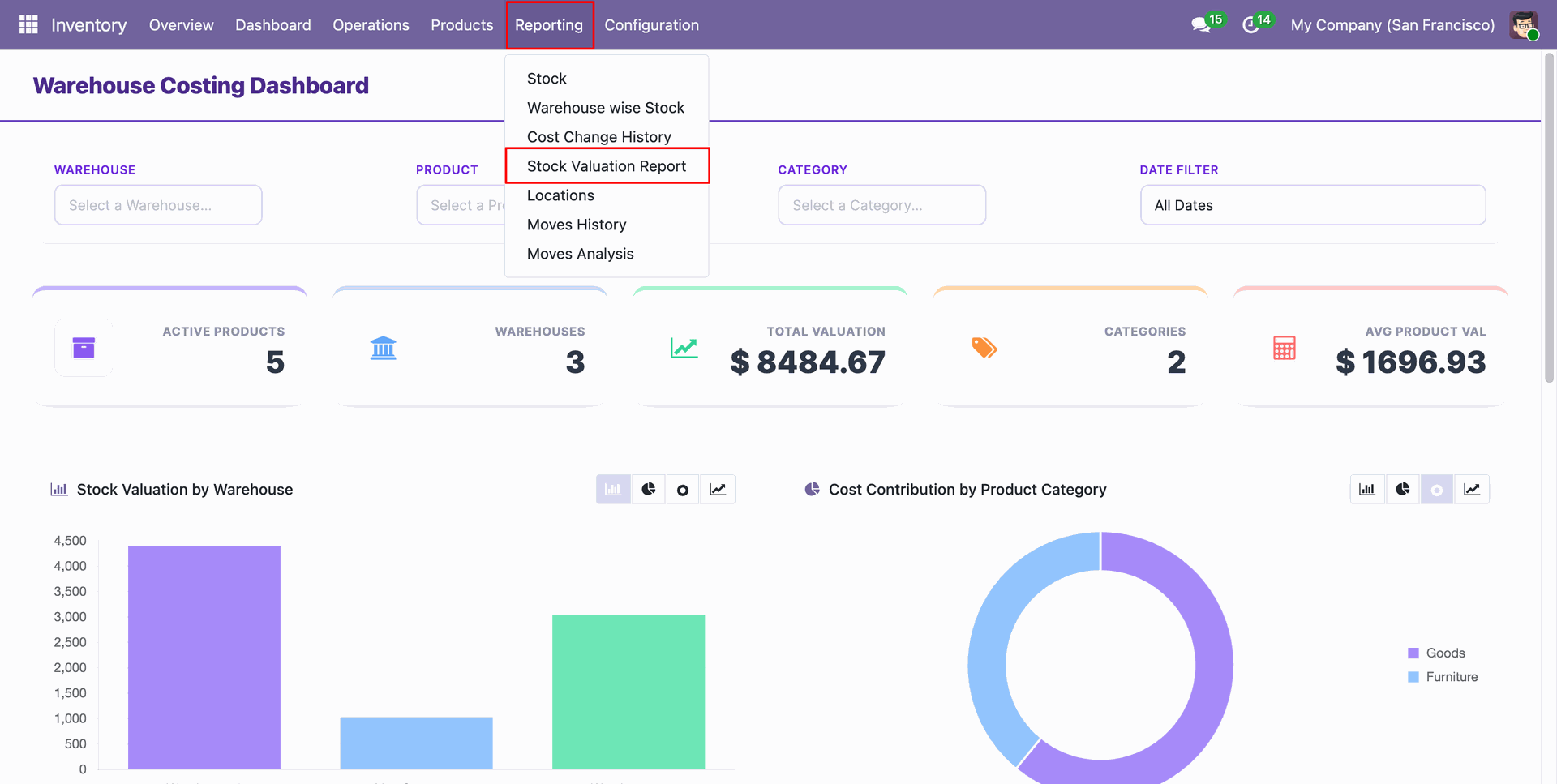The height and width of the screenshot is (784, 1557).
Task: Open the Select a Category dropdown
Action: click(881, 205)
